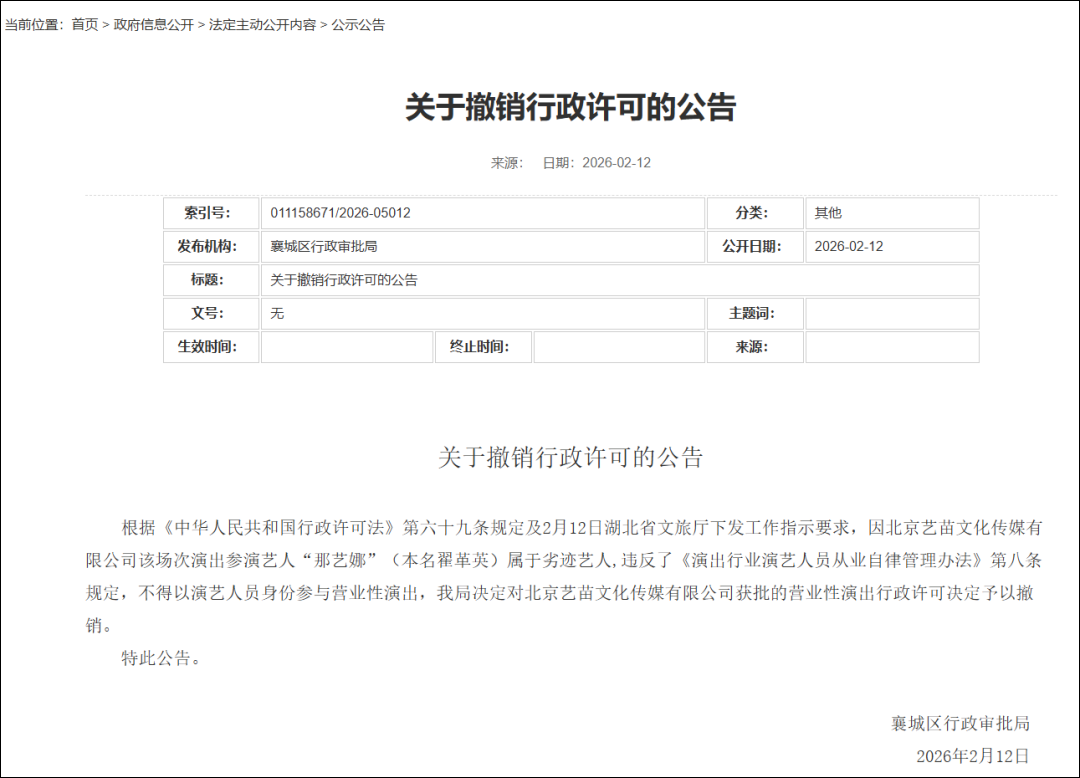
Task: Select the 特此公告 closing line
Action: pyautogui.click(x=160, y=657)
